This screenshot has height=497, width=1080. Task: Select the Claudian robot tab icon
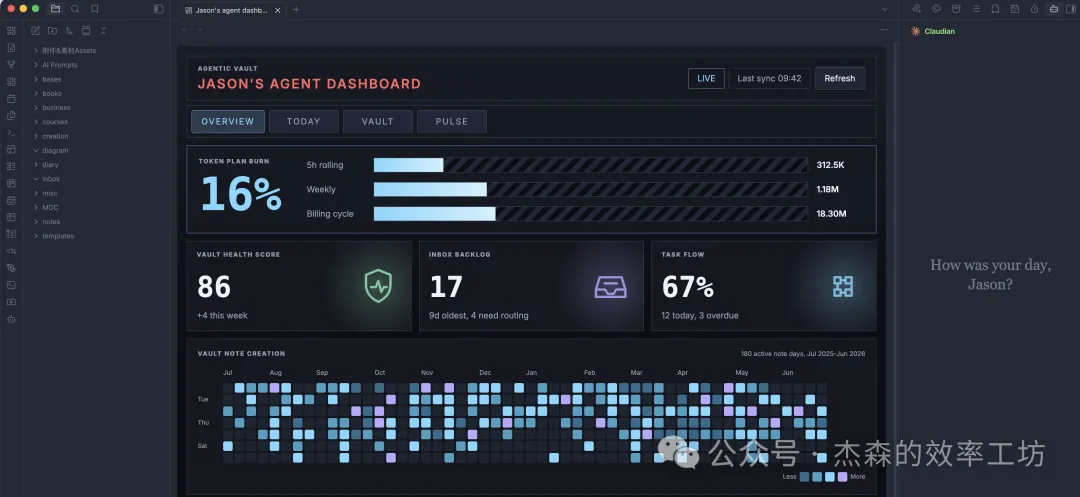click(1054, 9)
